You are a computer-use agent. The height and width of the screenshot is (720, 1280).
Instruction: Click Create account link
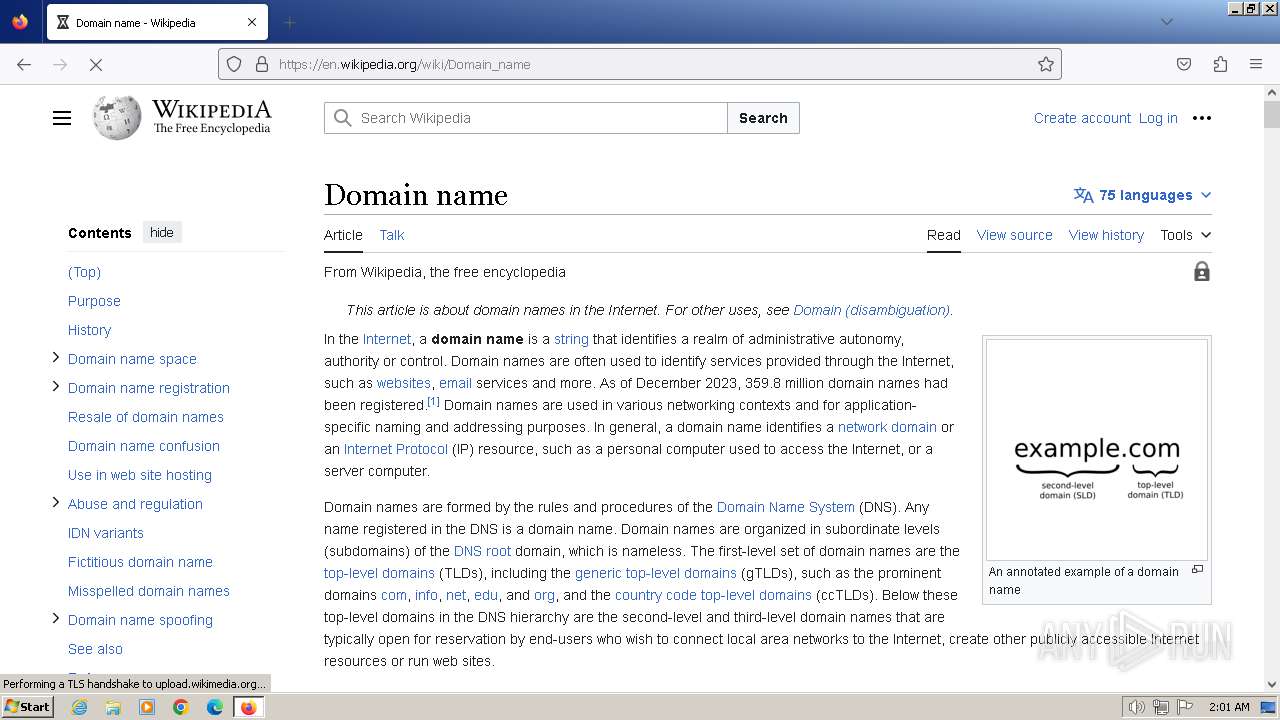pyautogui.click(x=1082, y=118)
